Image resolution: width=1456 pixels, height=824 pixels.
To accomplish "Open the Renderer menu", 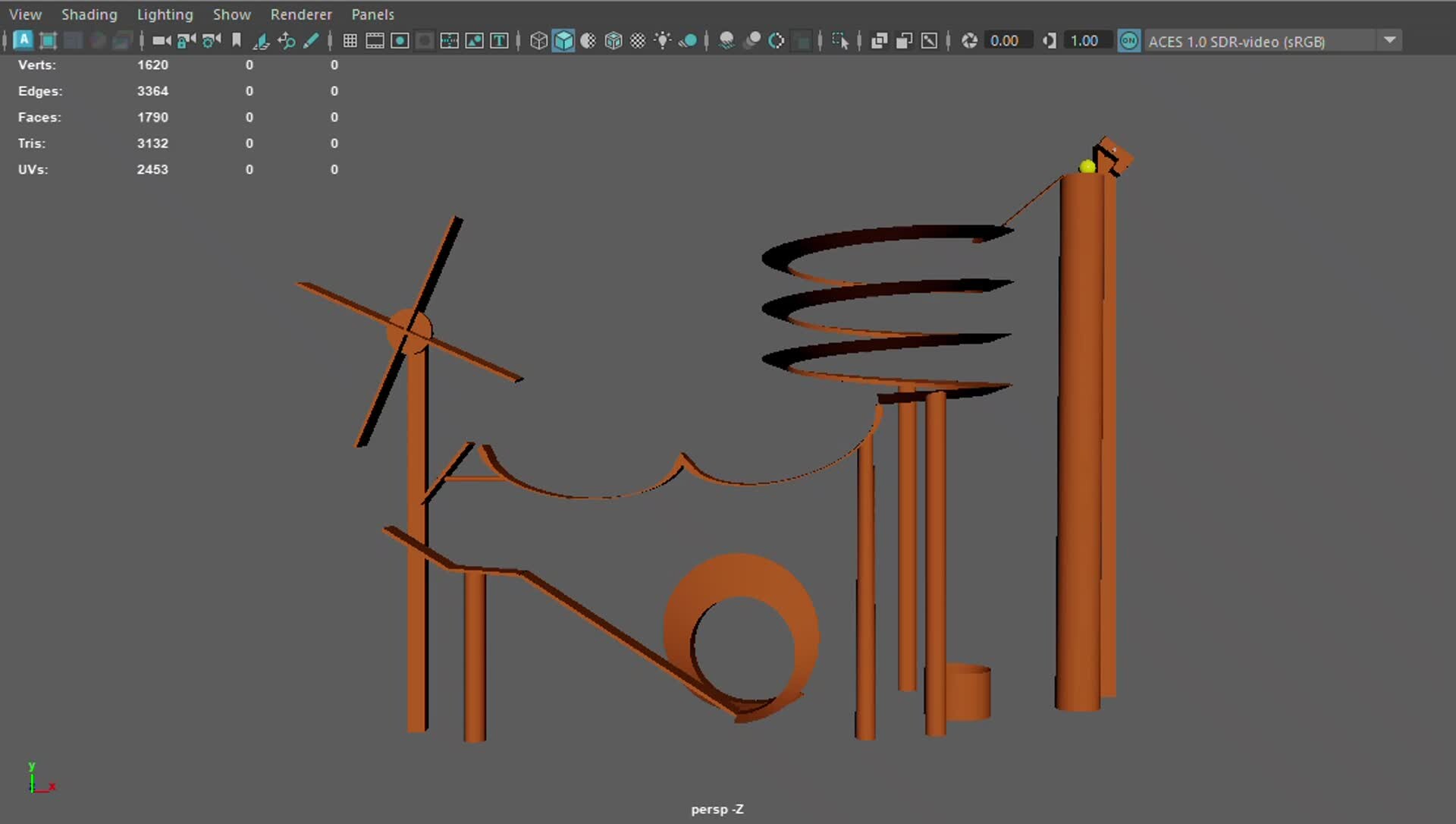I will click(301, 14).
